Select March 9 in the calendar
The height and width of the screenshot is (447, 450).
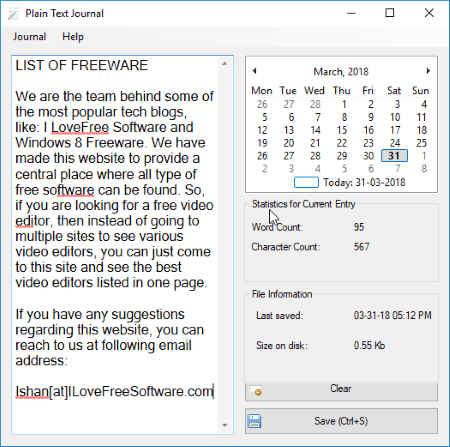coord(371,117)
